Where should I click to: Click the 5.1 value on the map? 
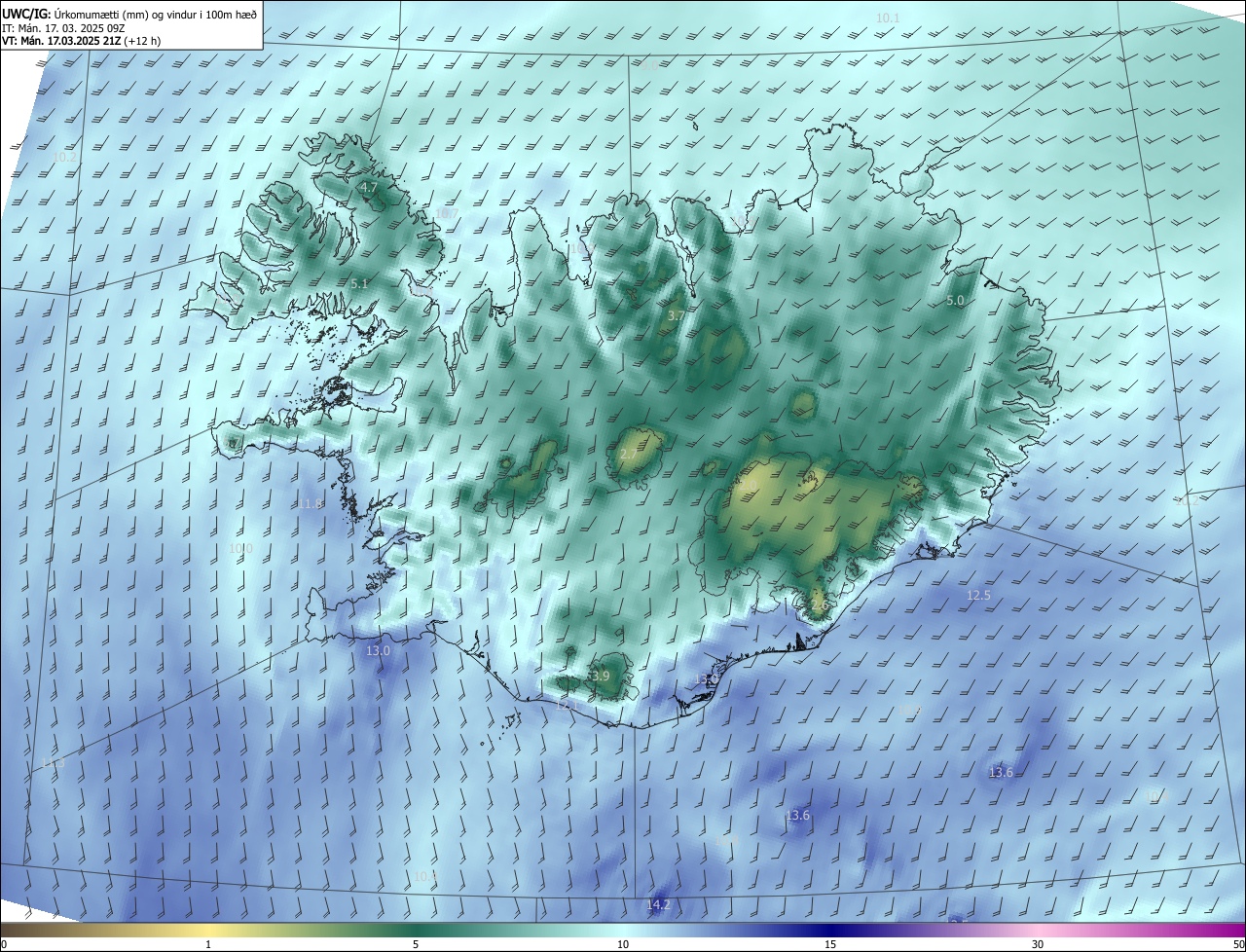[x=359, y=283]
